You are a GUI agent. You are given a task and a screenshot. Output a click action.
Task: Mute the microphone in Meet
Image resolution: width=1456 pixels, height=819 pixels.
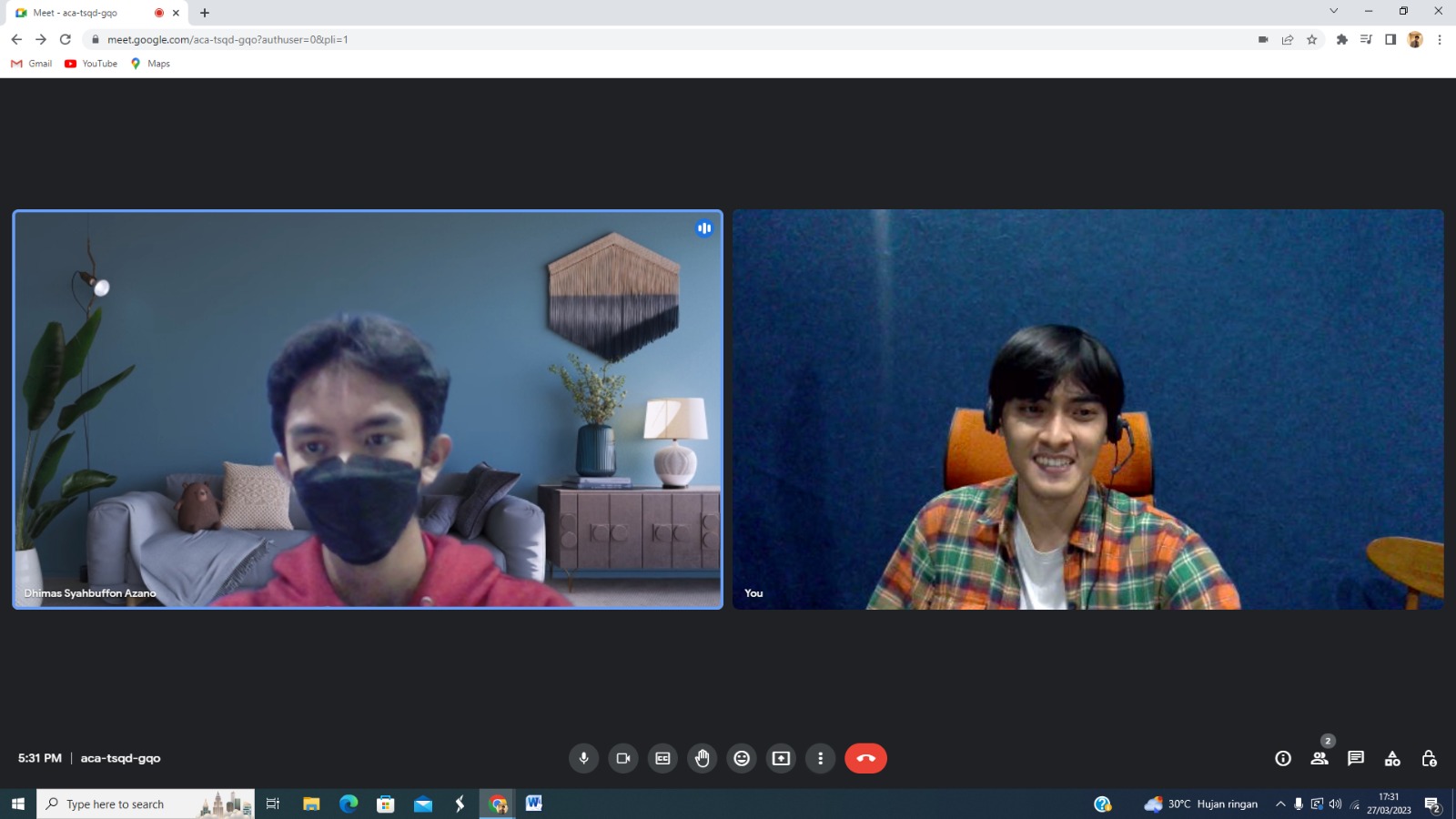click(583, 758)
